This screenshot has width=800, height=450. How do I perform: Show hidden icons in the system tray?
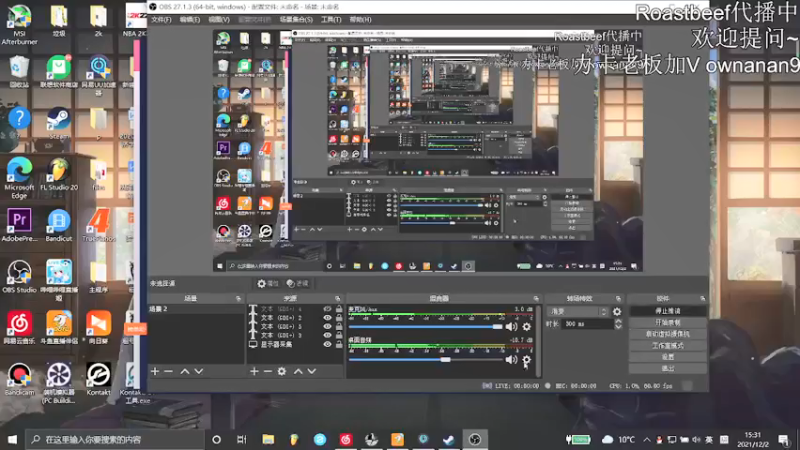646,439
